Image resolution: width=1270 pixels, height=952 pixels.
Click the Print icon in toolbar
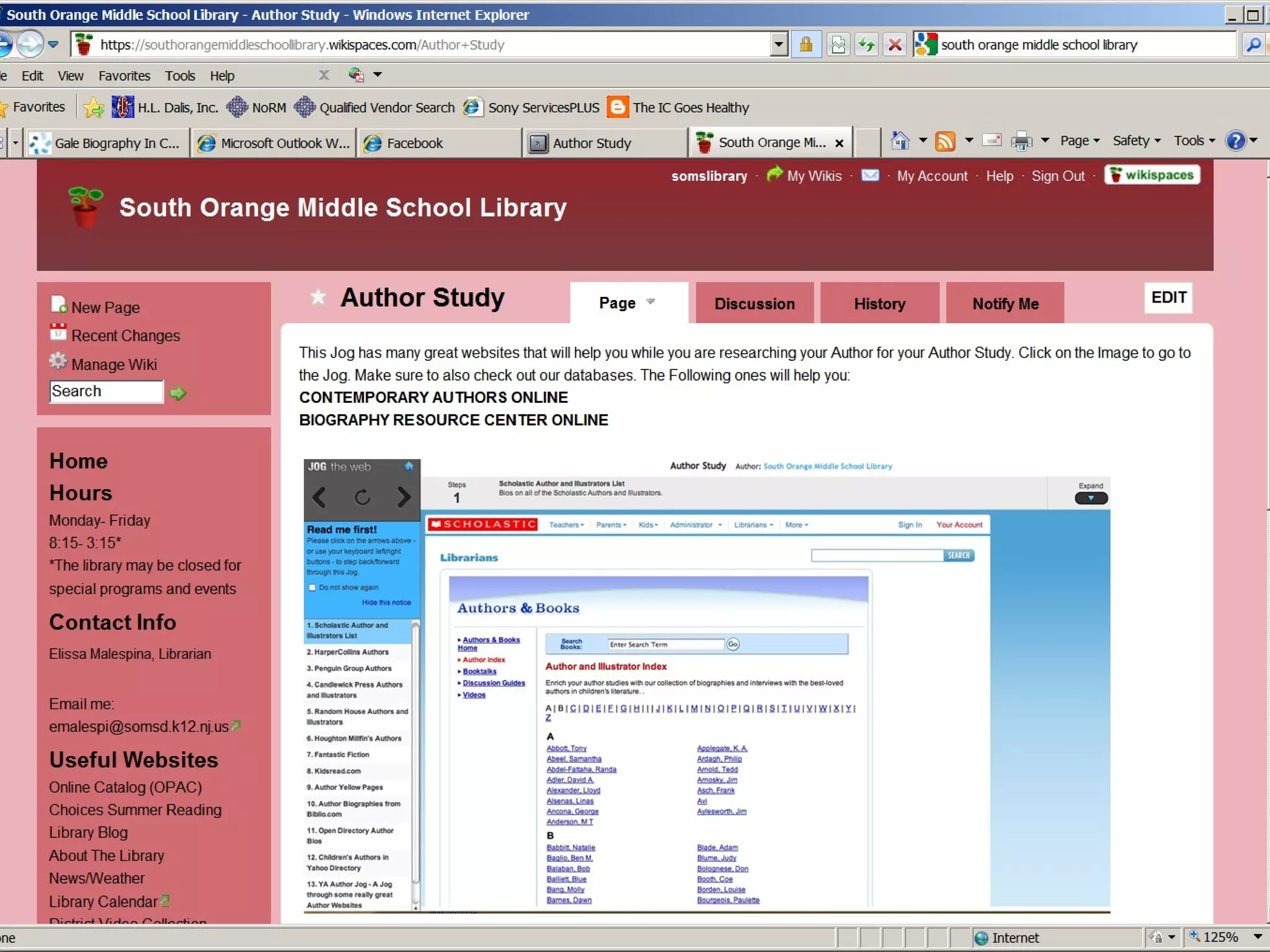[1021, 142]
